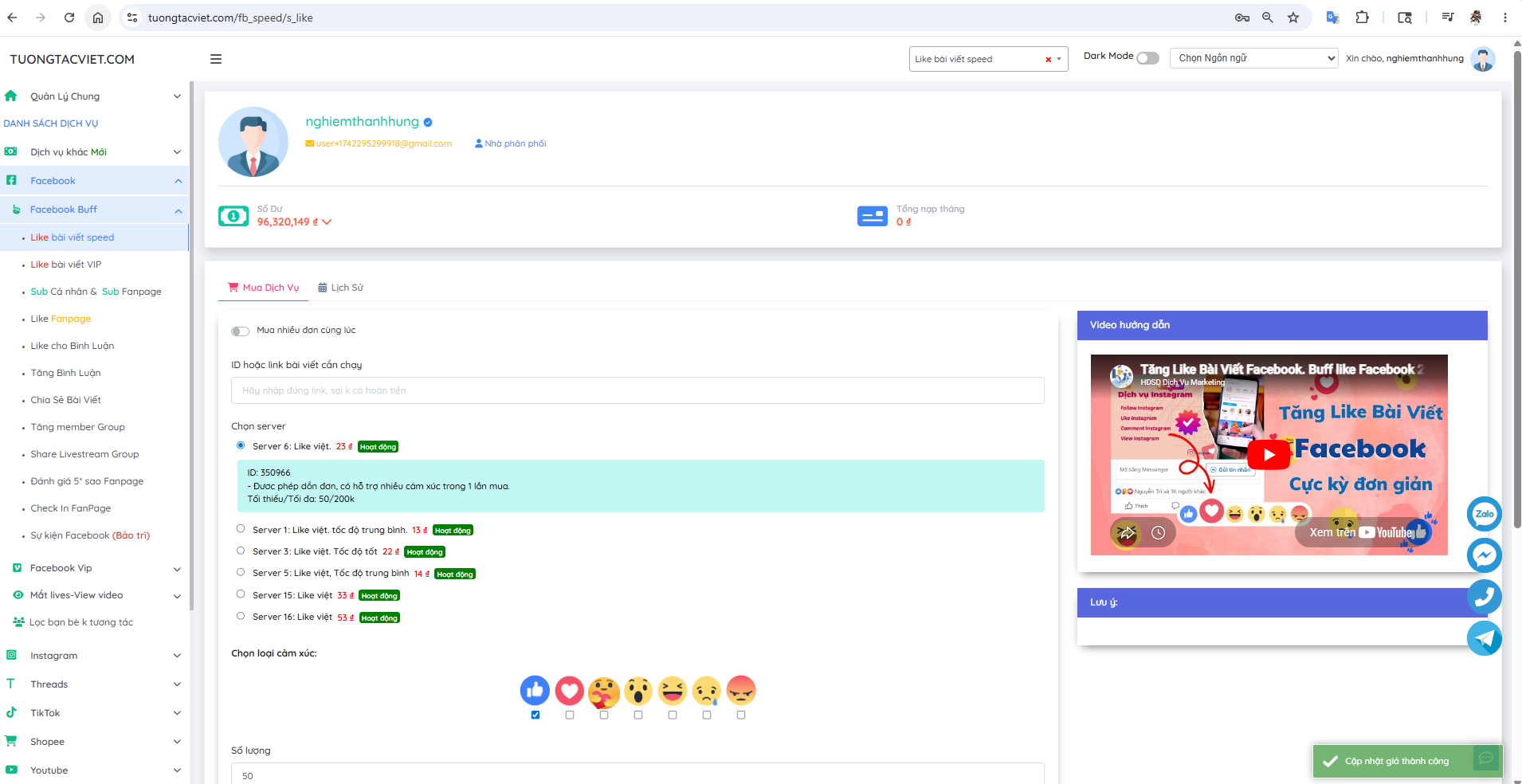Image resolution: width=1522 pixels, height=784 pixels.
Task: Open Tăng Bình Luận menu item
Action: tap(65, 373)
